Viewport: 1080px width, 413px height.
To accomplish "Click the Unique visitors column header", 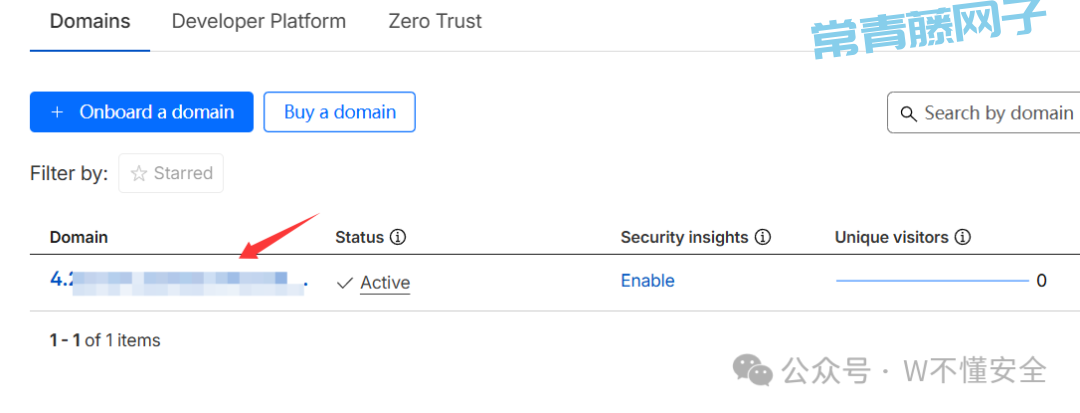I will [x=891, y=238].
